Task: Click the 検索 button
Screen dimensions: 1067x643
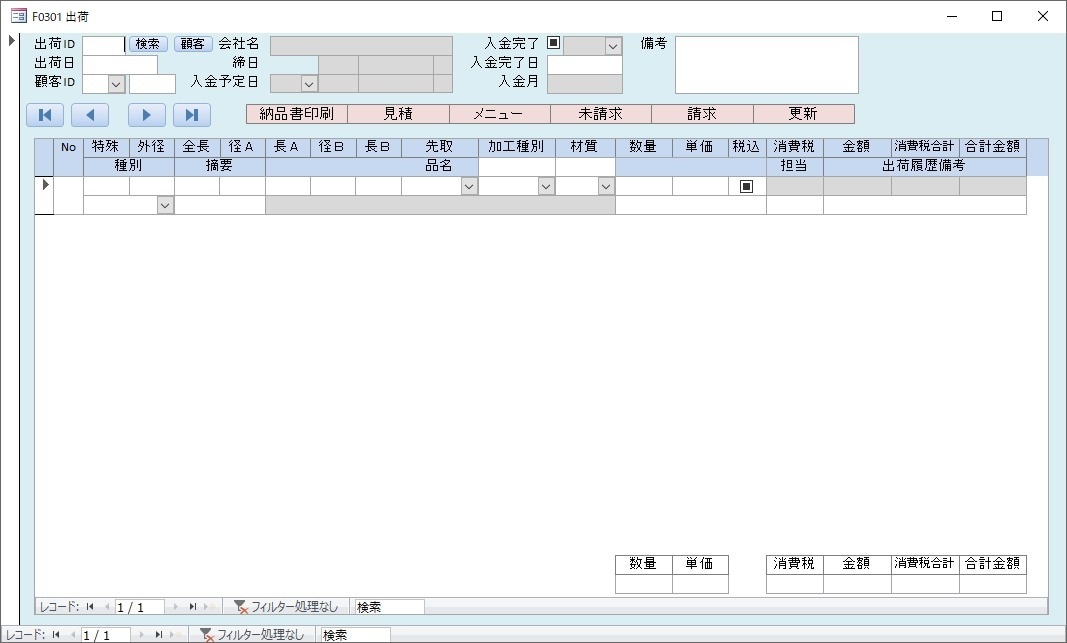Action: tap(148, 44)
